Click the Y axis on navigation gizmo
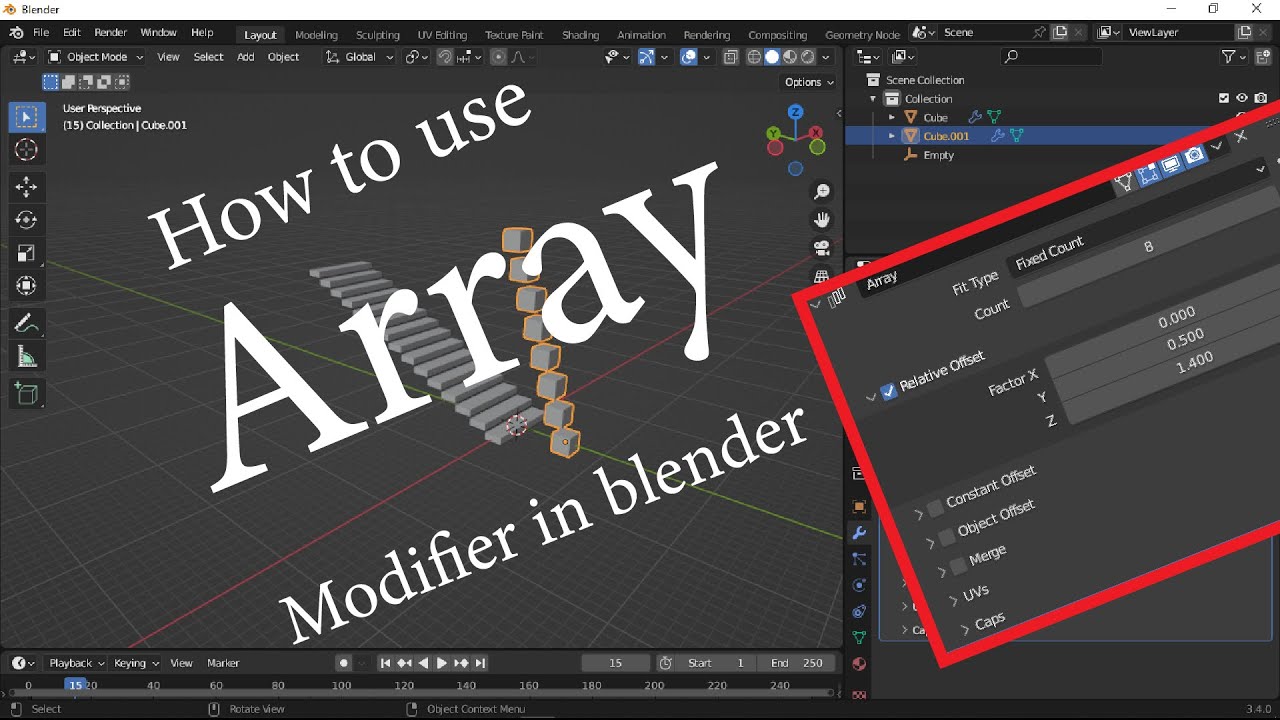The height and width of the screenshot is (720, 1280). (774, 132)
